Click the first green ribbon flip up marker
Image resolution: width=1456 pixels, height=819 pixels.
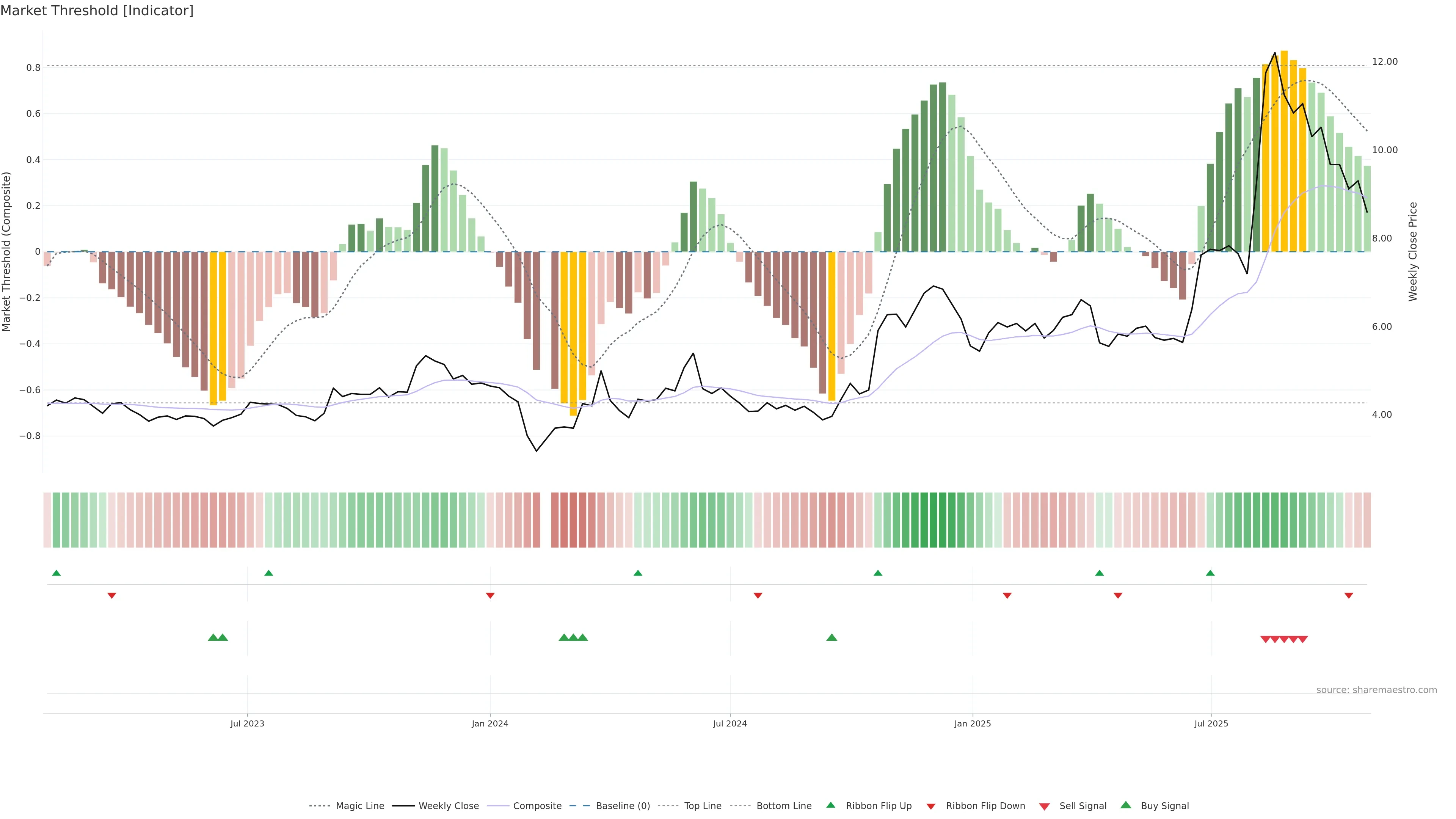coord(56,573)
